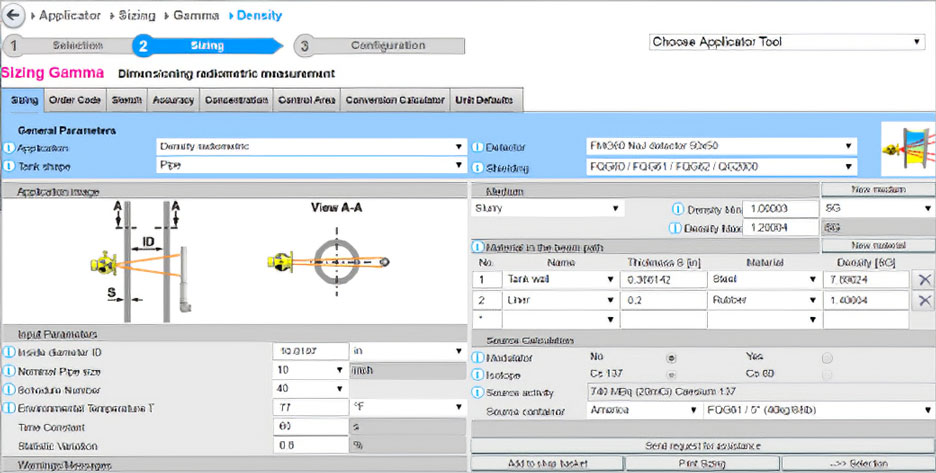
Task: Delete the Tank wall material row
Action: pyautogui.click(x=924, y=281)
